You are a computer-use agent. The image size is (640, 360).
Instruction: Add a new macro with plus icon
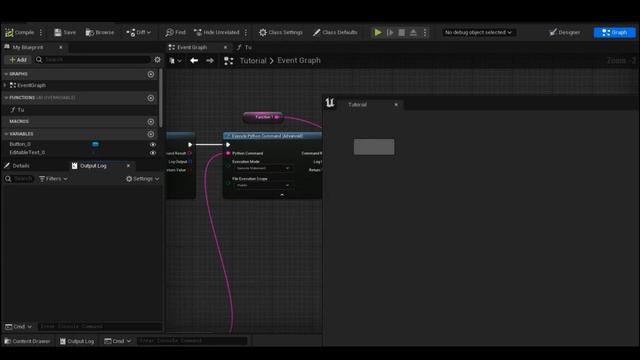[x=151, y=122]
